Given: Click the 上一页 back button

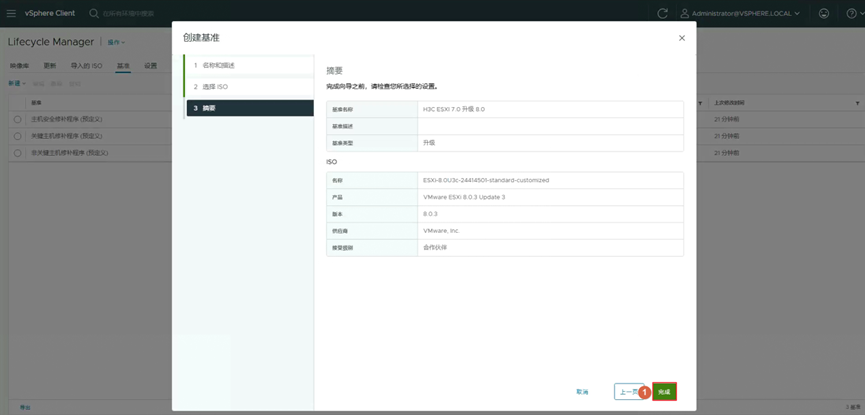Looking at the screenshot, I should pyautogui.click(x=629, y=392).
